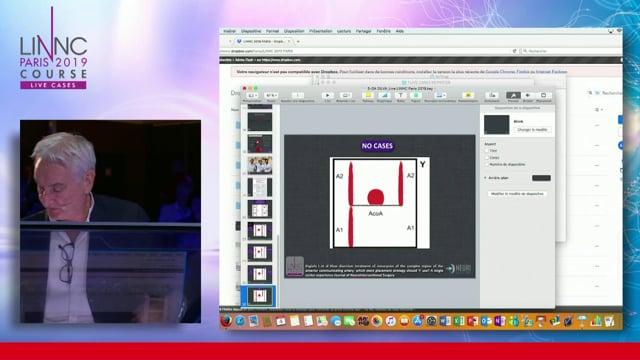Image resolution: width=640 pixels, height=360 pixels.
Task: Insert a shape using the Figure icon
Action: click(416, 96)
